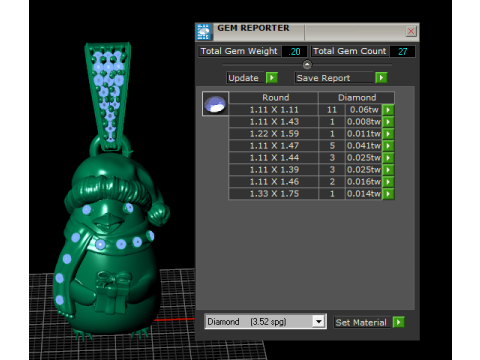Click green arrow next to Set Material

pyautogui.click(x=398, y=322)
